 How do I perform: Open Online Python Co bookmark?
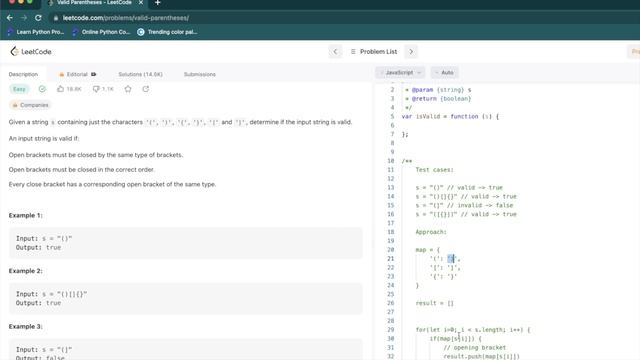click(x=101, y=32)
